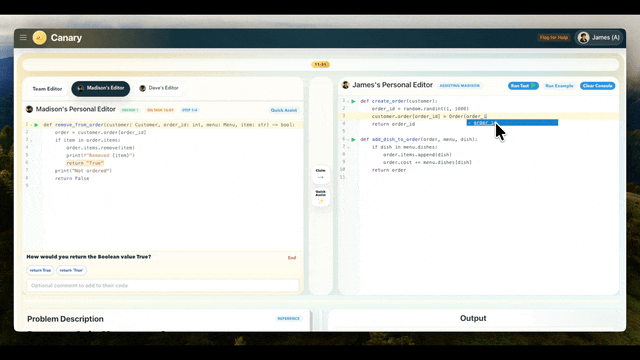Open the James (A) profile menu
Viewport: 640px width, 360px height.
pos(599,38)
